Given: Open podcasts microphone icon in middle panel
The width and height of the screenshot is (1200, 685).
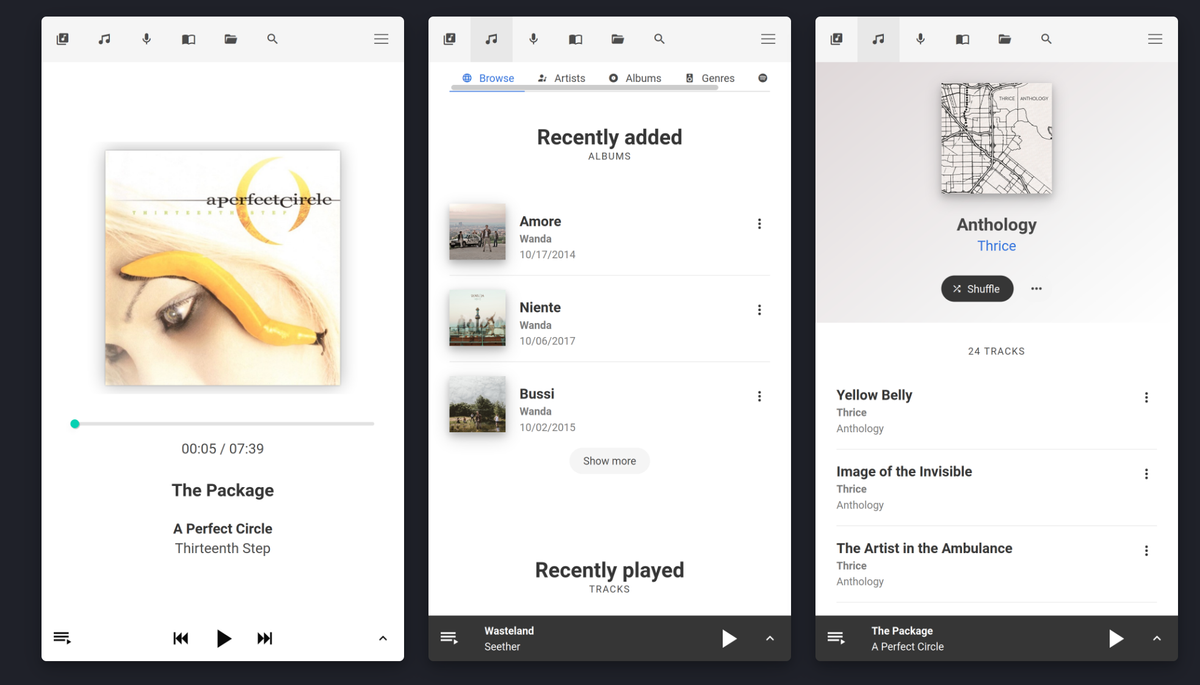Looking at the screenshot, I should click(533, 39).
